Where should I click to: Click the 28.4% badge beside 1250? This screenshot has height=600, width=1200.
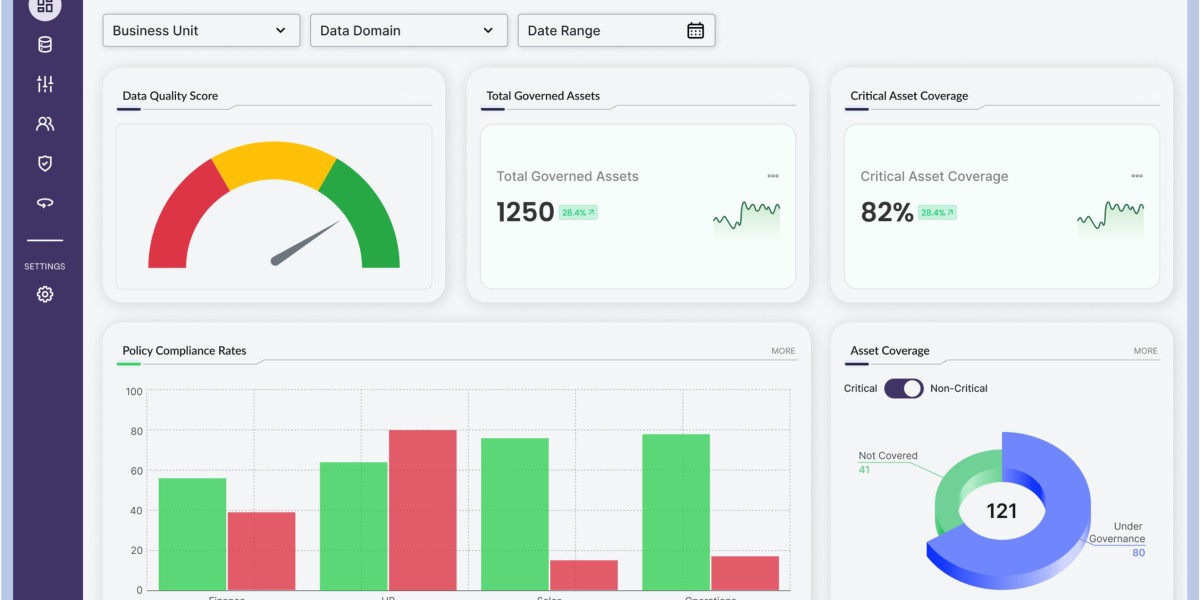coord(578,213)
